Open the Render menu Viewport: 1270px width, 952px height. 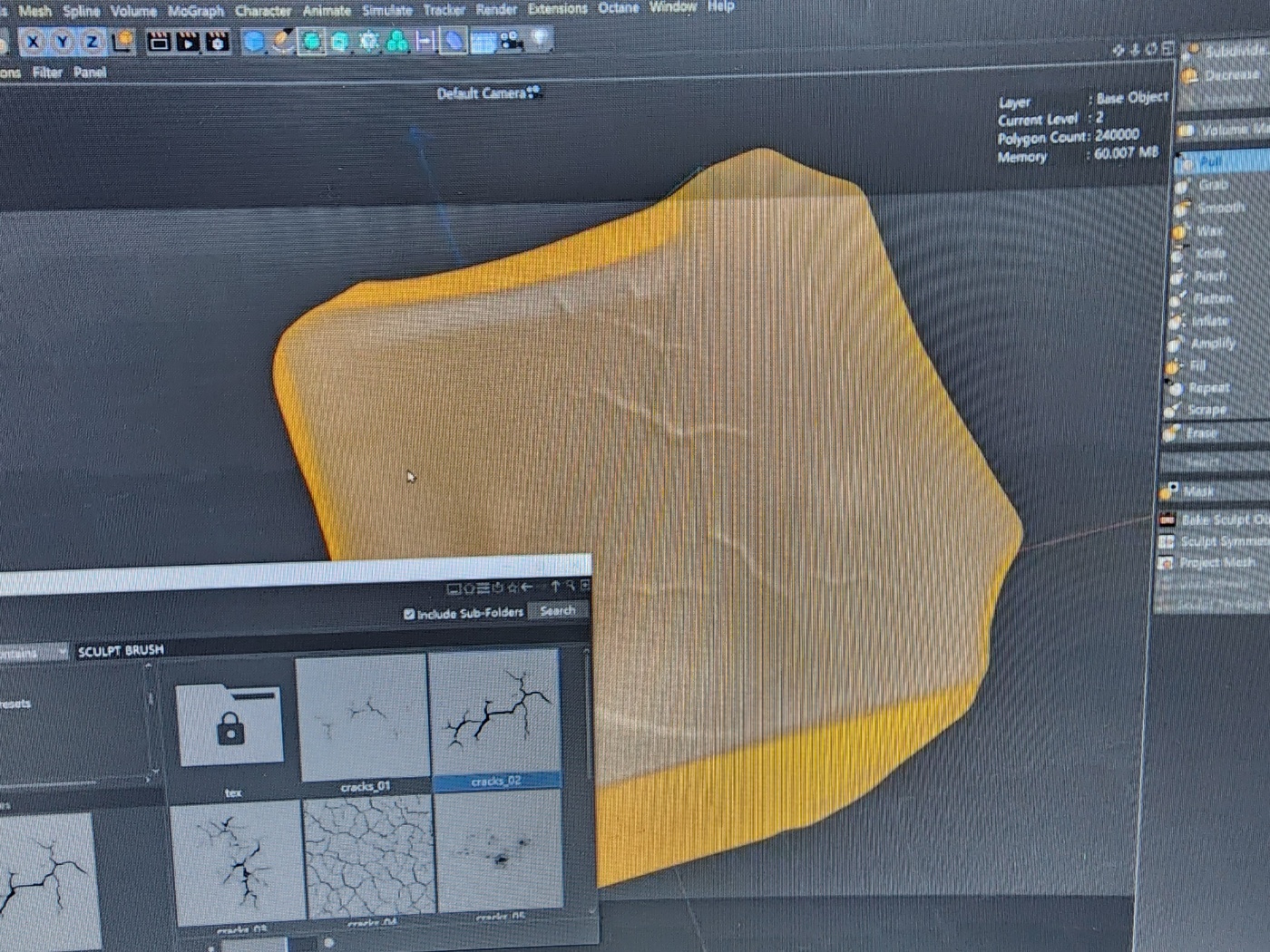(496, 10)
